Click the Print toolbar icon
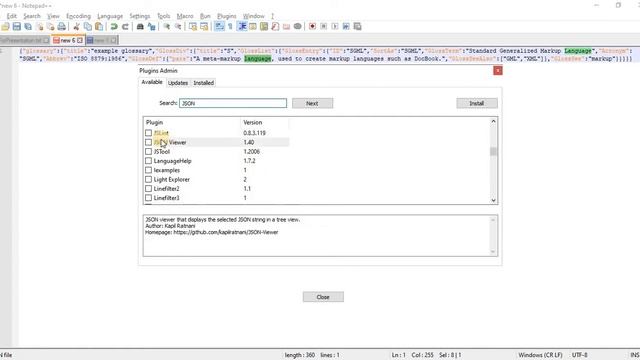This screenshot has height=360, width=640. pyautogui.click(x=62, y=27)
